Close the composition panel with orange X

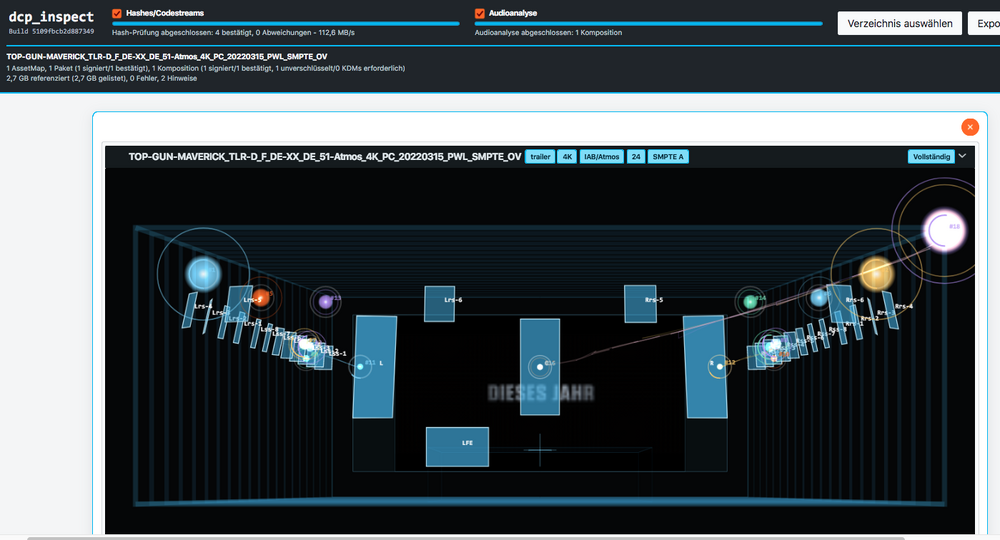tap(970, 127)
